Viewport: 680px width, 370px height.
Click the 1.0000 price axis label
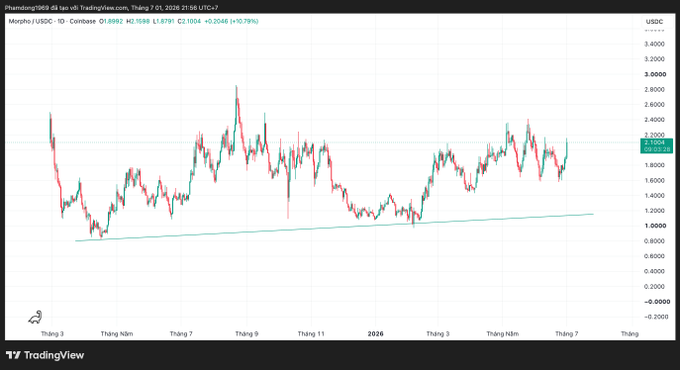[x=655, y=226]
